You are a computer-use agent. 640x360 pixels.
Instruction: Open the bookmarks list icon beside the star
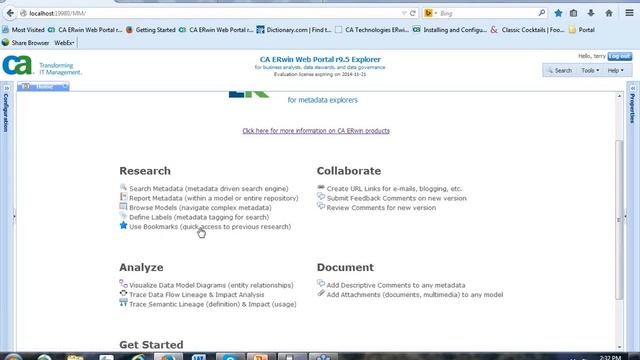pos(573,13)
